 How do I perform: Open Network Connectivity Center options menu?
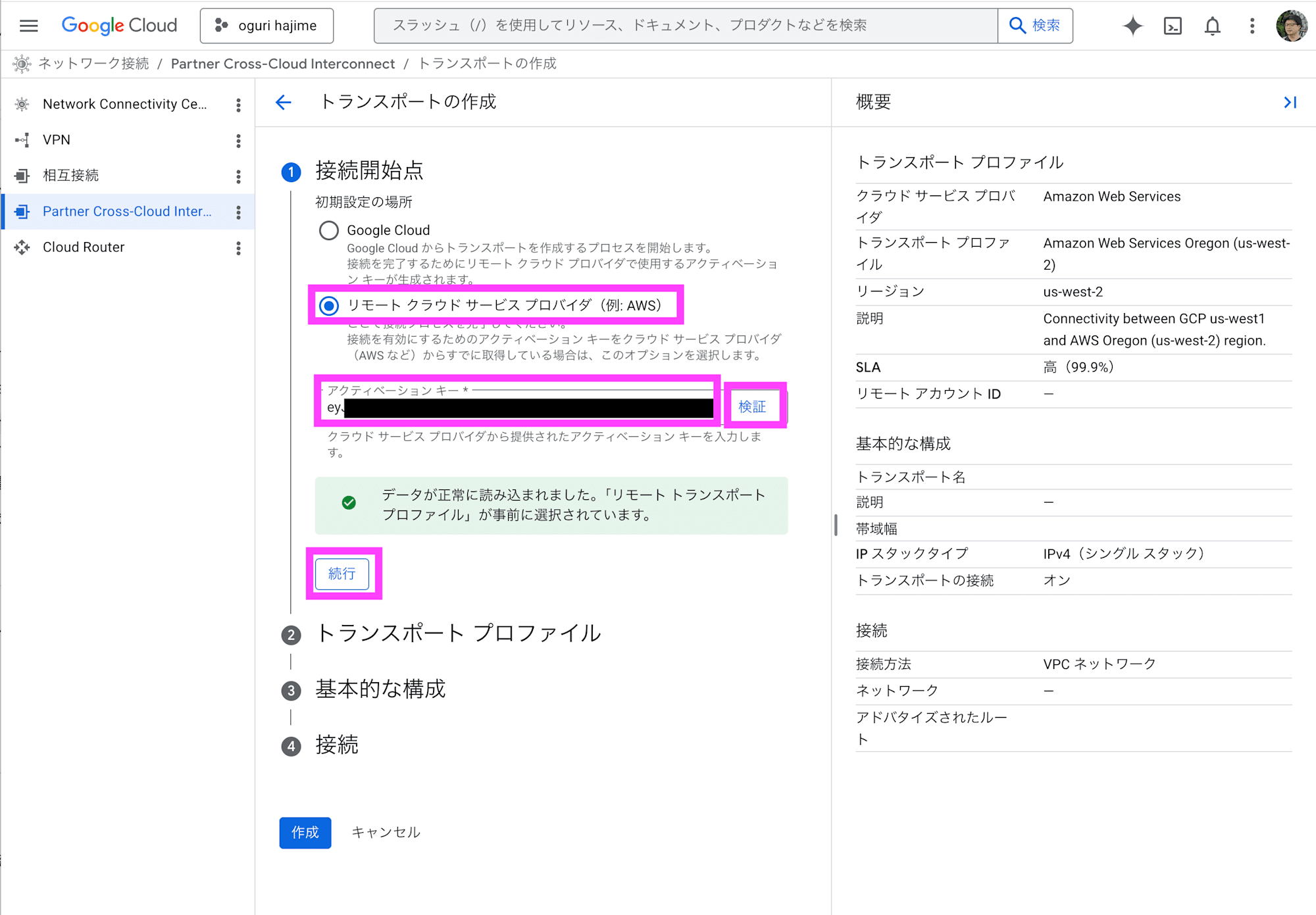(x=238, y=104)
